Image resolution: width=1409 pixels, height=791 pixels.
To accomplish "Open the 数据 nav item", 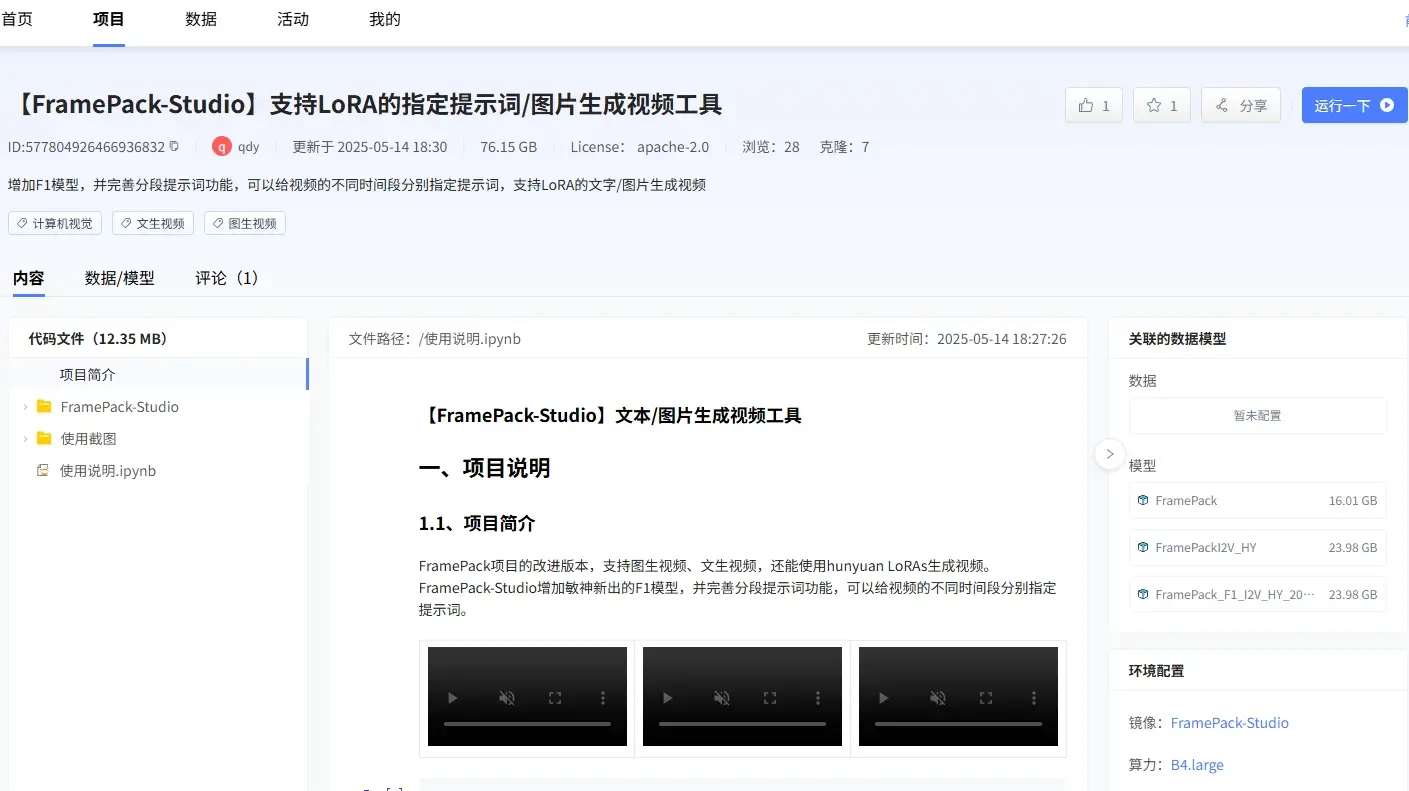I will (x=201, y=19).
